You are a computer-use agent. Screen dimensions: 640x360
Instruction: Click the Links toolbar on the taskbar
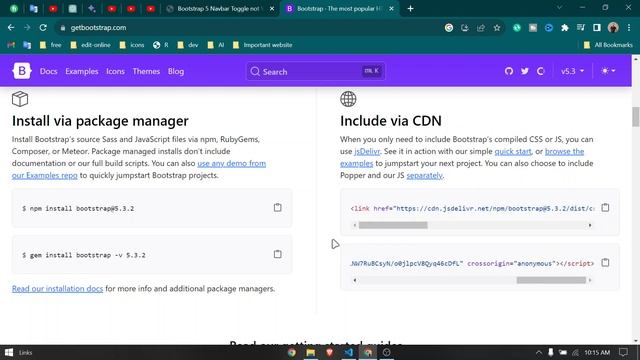tap(25, 353)
